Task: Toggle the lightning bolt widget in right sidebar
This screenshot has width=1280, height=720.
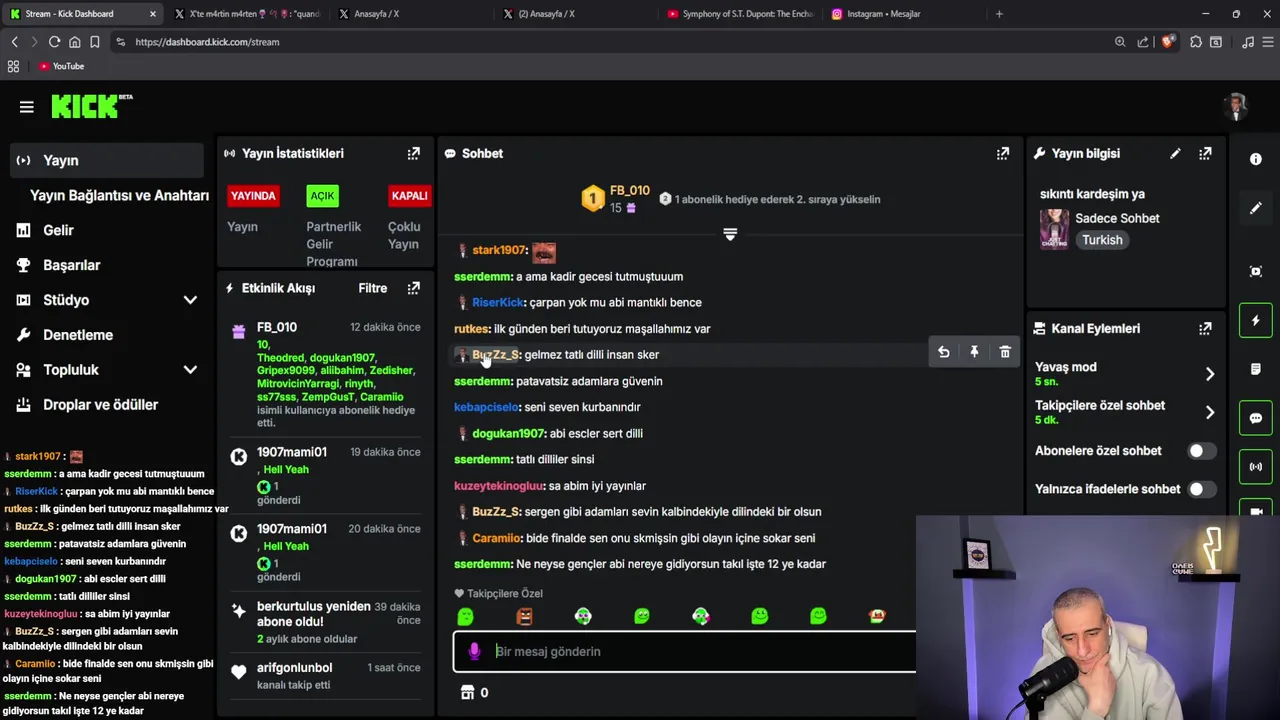Action: (1256, 320)
